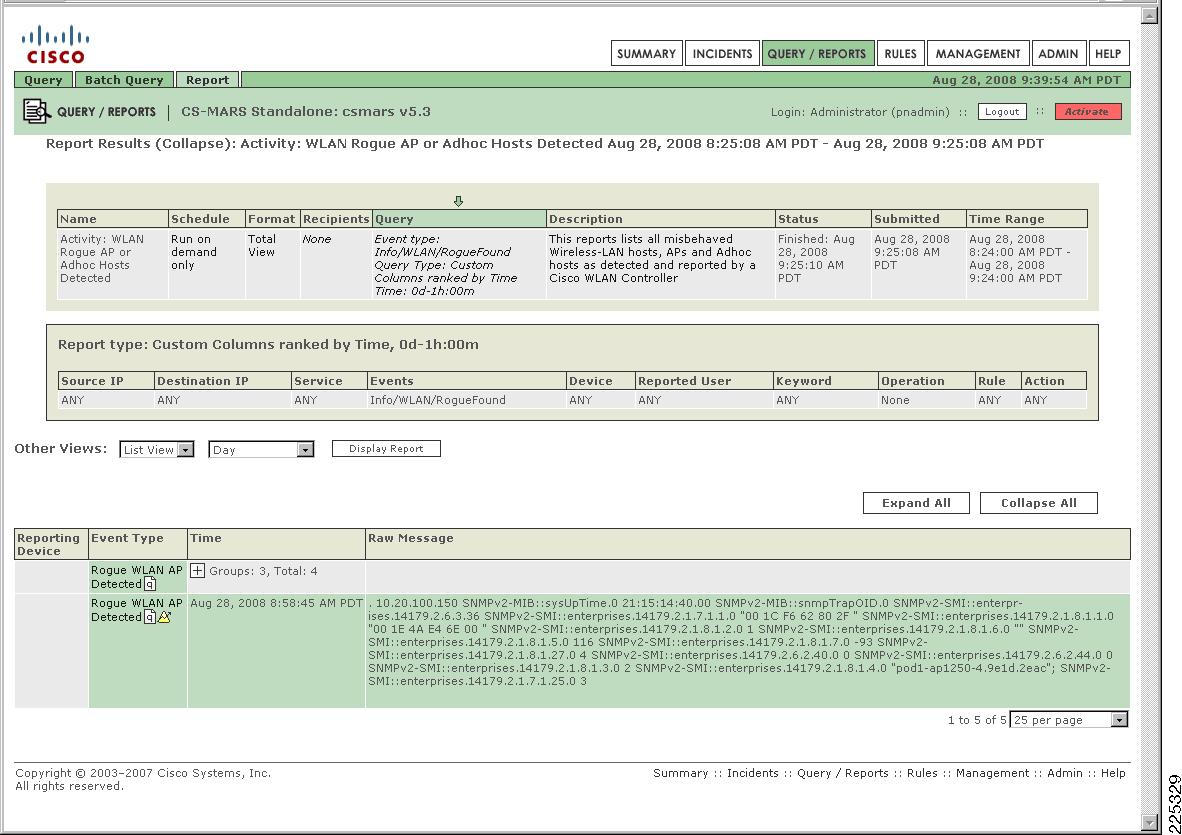The image size is (1182, 835).
Task: Click 'None' in the Operation cell
Action: (x=895, y=400)
